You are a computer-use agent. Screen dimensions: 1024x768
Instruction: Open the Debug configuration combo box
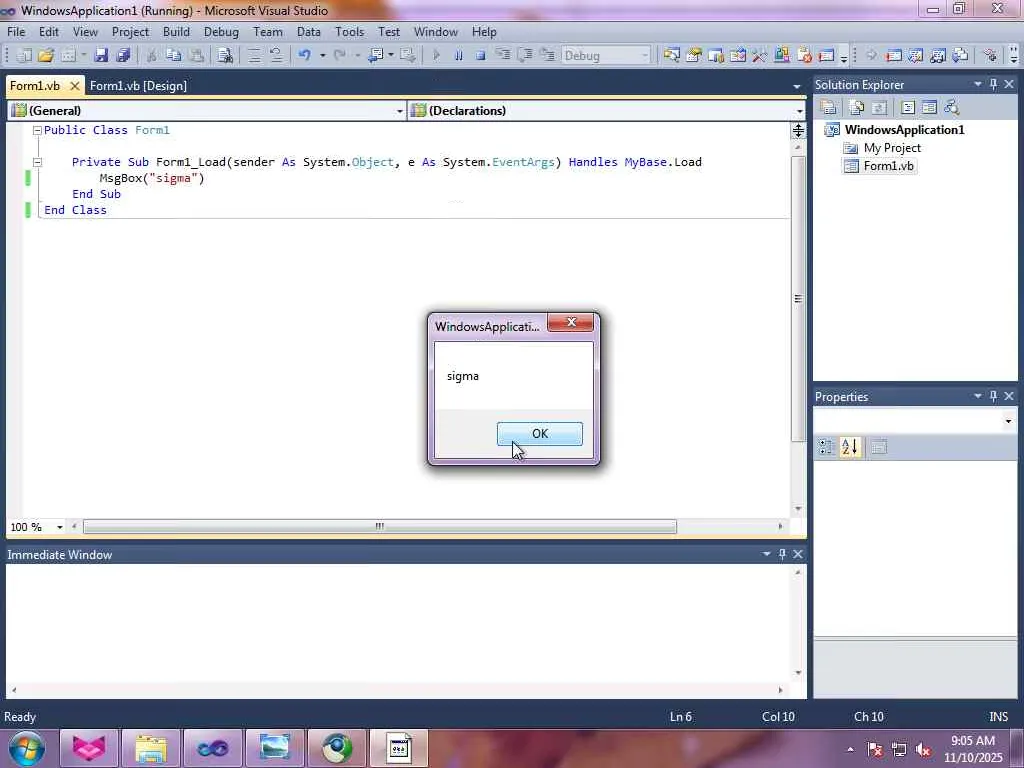(607, 56)
